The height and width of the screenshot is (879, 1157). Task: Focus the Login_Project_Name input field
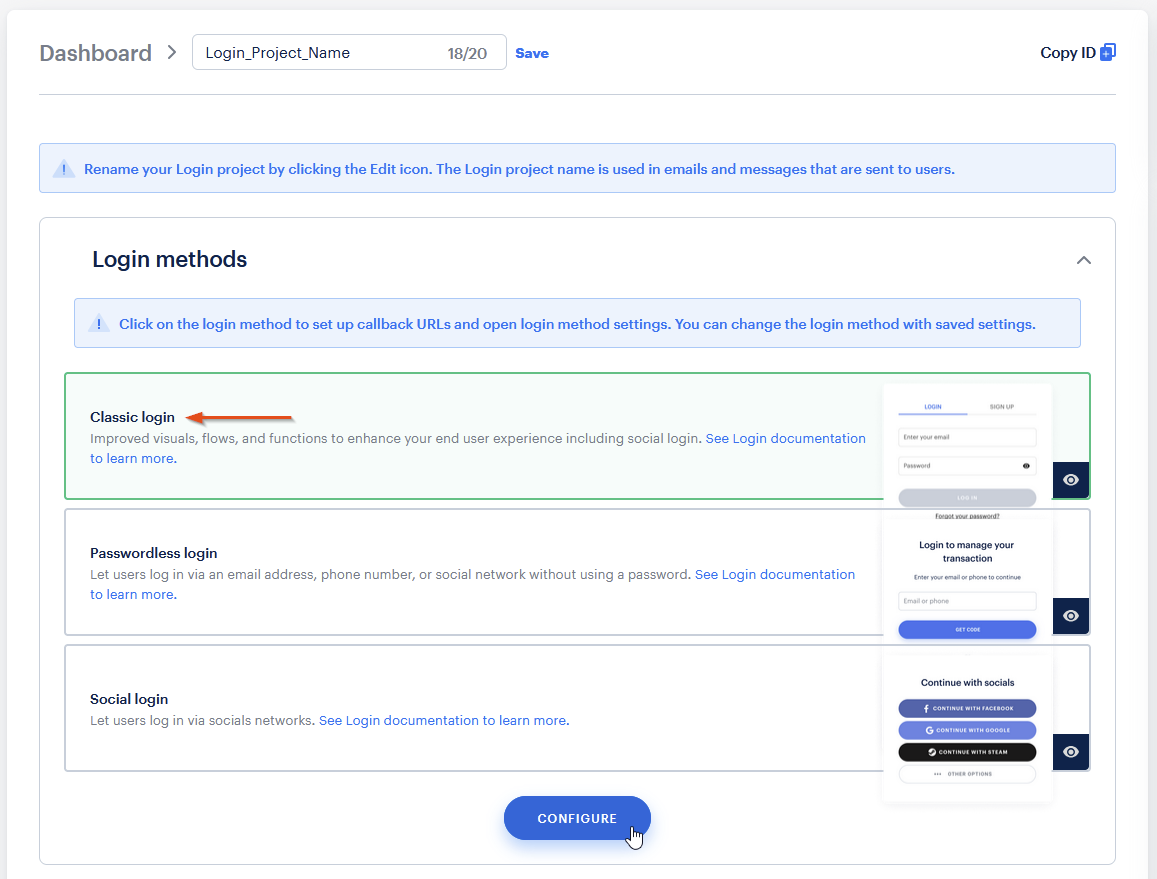point(349,52)
